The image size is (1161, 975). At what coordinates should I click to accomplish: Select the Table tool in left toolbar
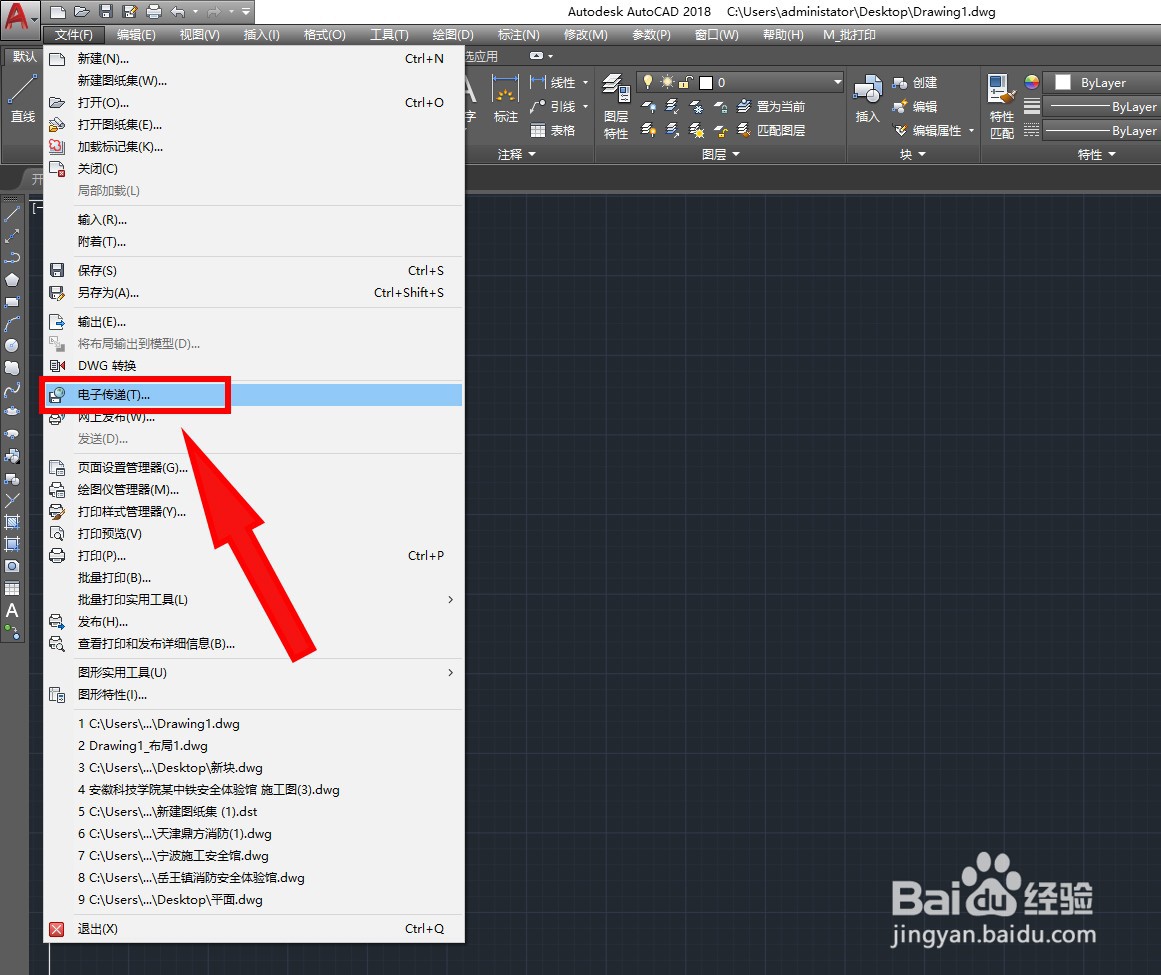coord(12,589)
